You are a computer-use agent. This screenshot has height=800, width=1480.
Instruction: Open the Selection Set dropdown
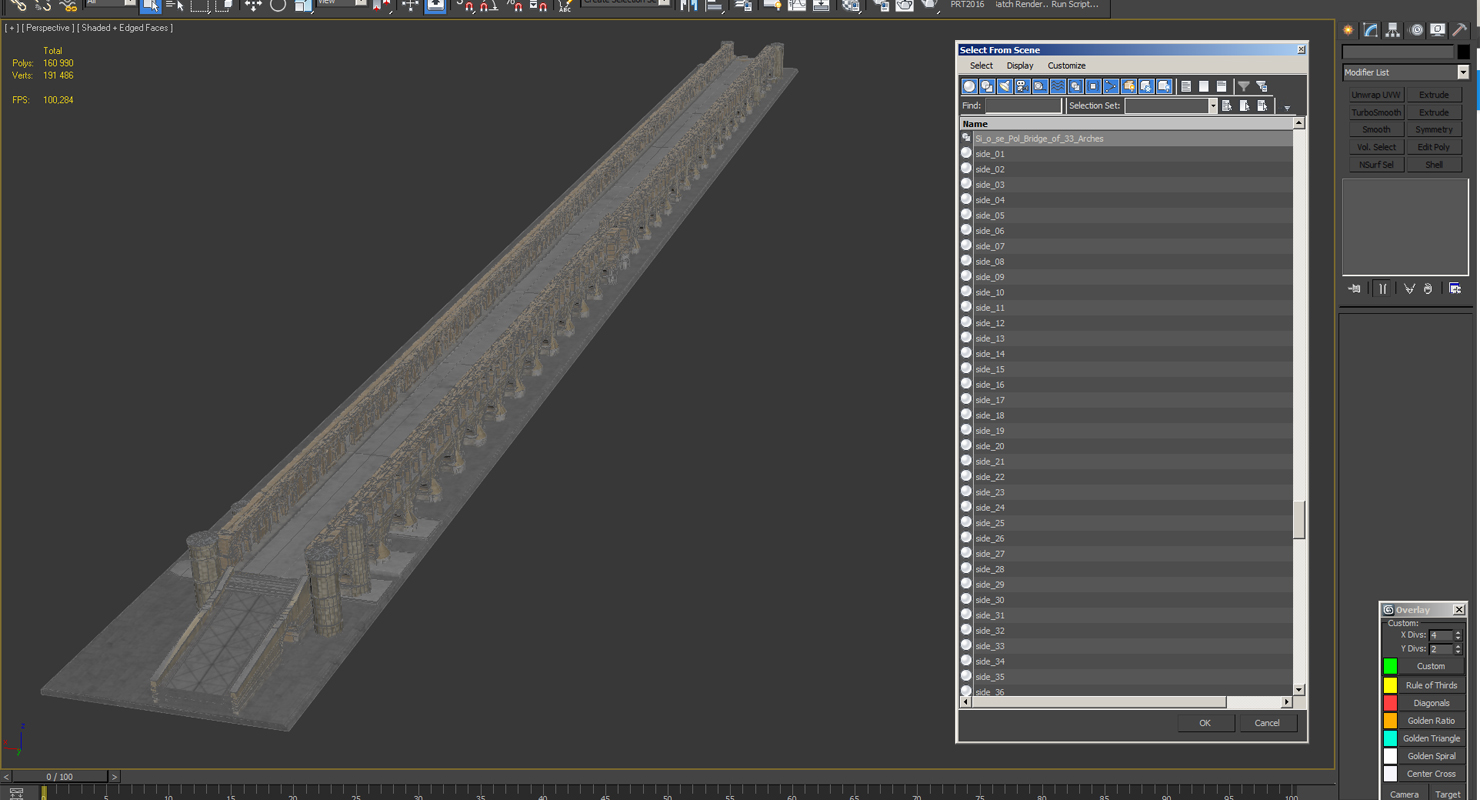pyautogui.click(x=1212, y=106)
